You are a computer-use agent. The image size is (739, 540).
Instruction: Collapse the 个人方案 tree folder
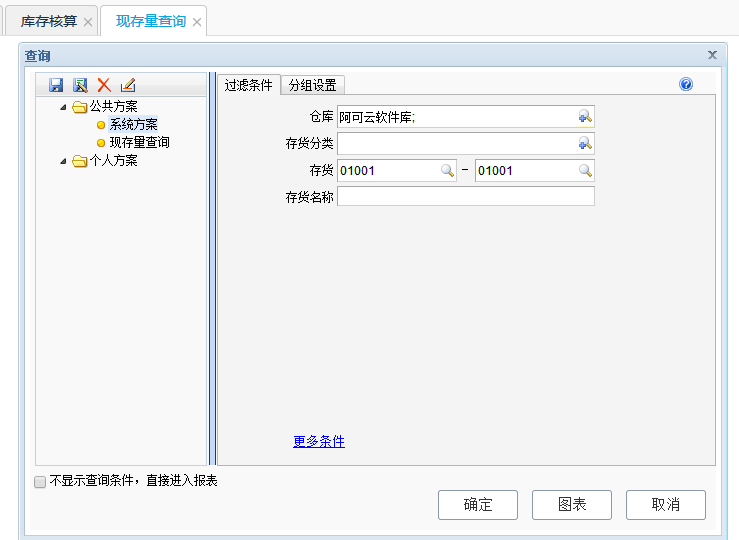[x=64, y=161]
